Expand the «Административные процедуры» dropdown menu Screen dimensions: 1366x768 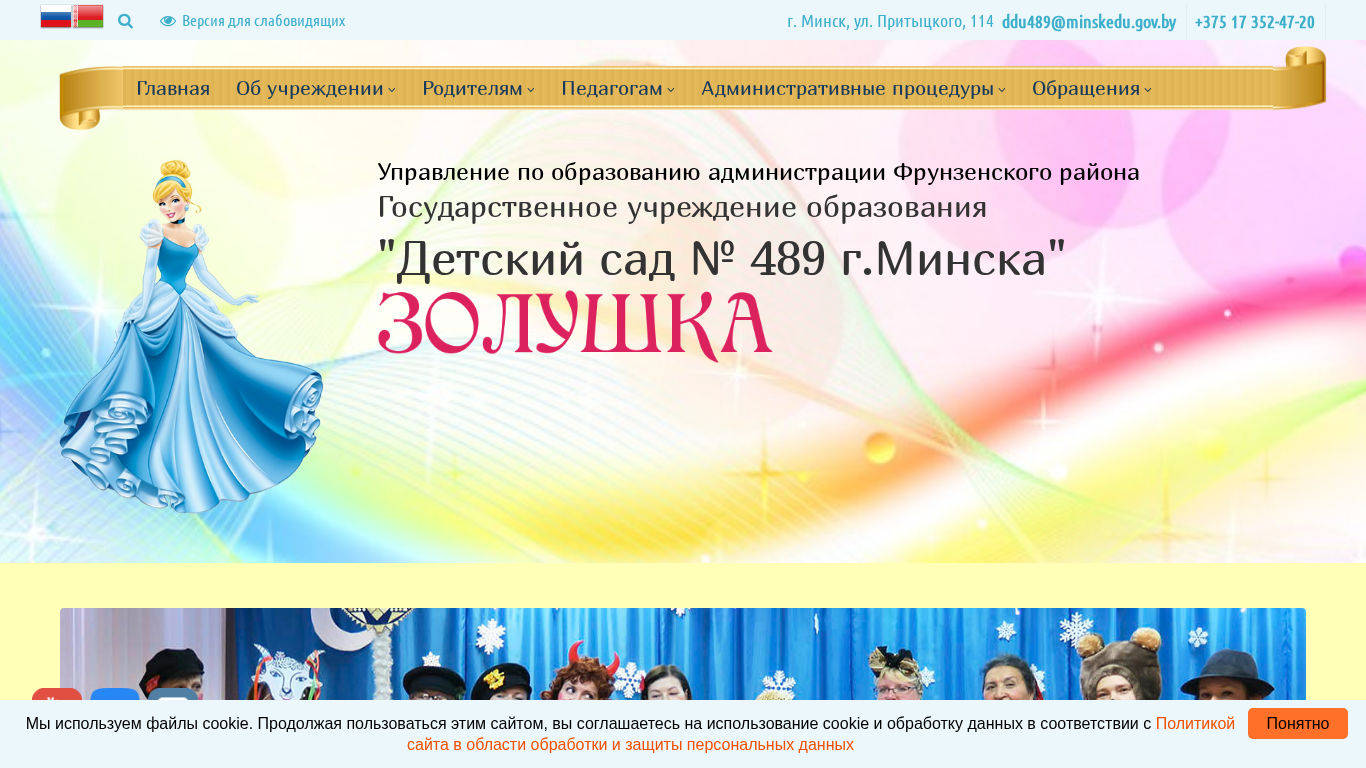pyautogui.click(x=853, y=88)
